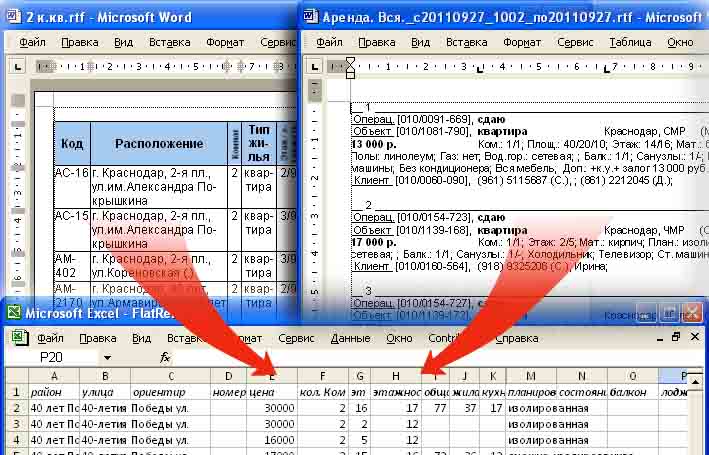709x455 pixels.
Task: Click the 'район' header cell in Excel
Action: pos(54,392)
